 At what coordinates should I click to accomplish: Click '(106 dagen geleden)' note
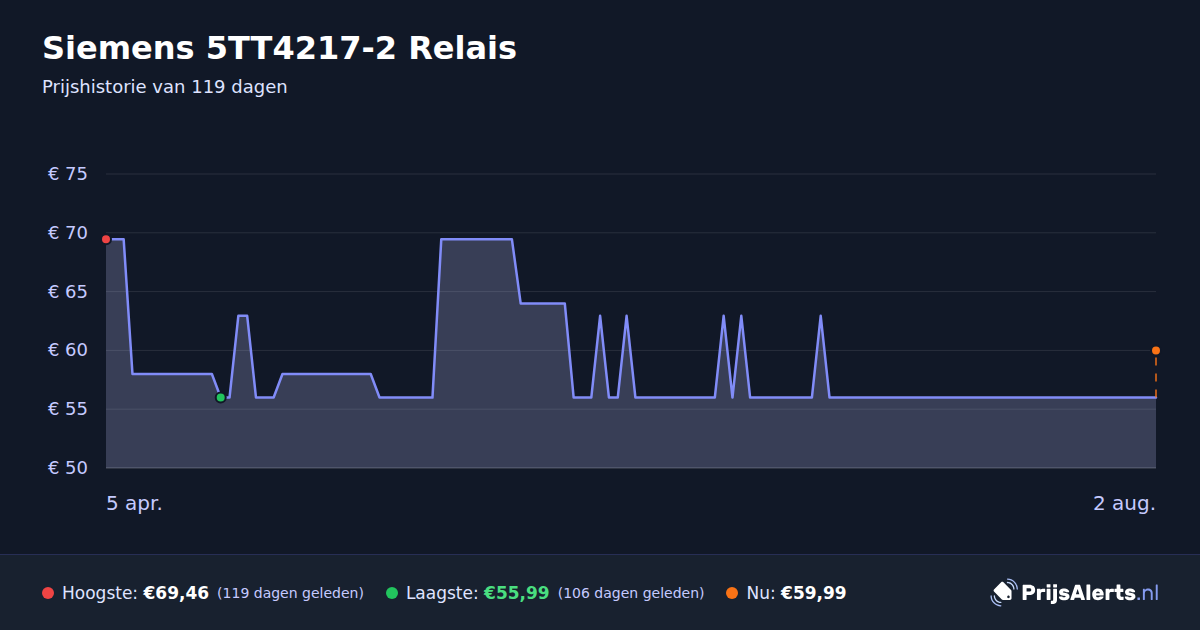point(631,594)
